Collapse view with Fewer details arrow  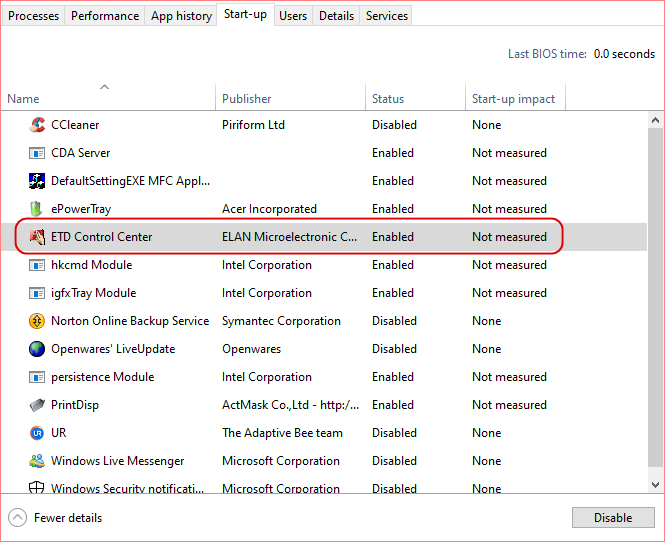coord(17,518)
